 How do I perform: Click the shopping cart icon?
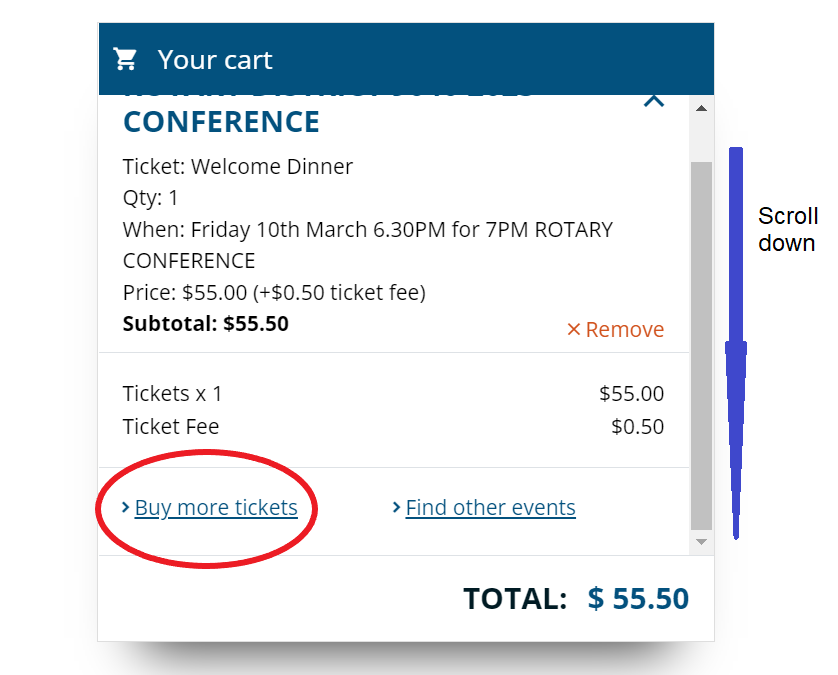[125, 59]
